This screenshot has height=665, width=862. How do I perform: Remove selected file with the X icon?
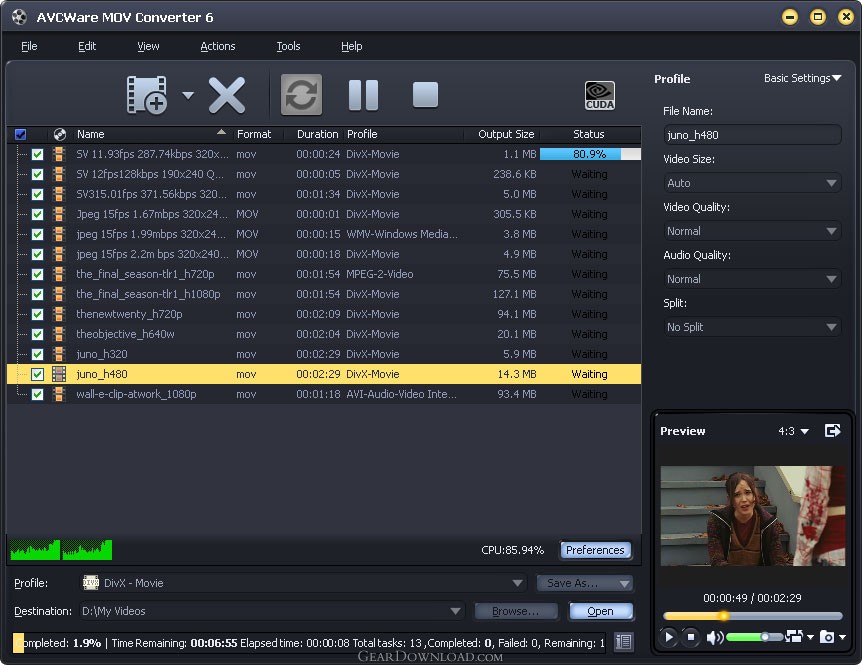click(227, 95)
